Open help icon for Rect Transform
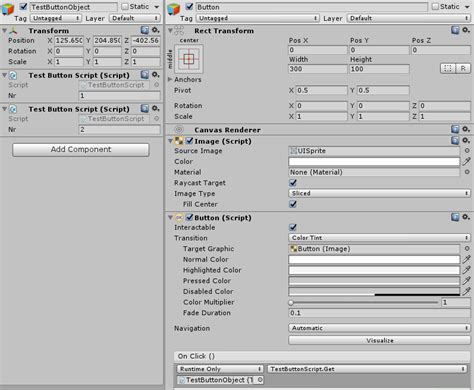Viewport: 474px width, 390px height. coord(455,30)
